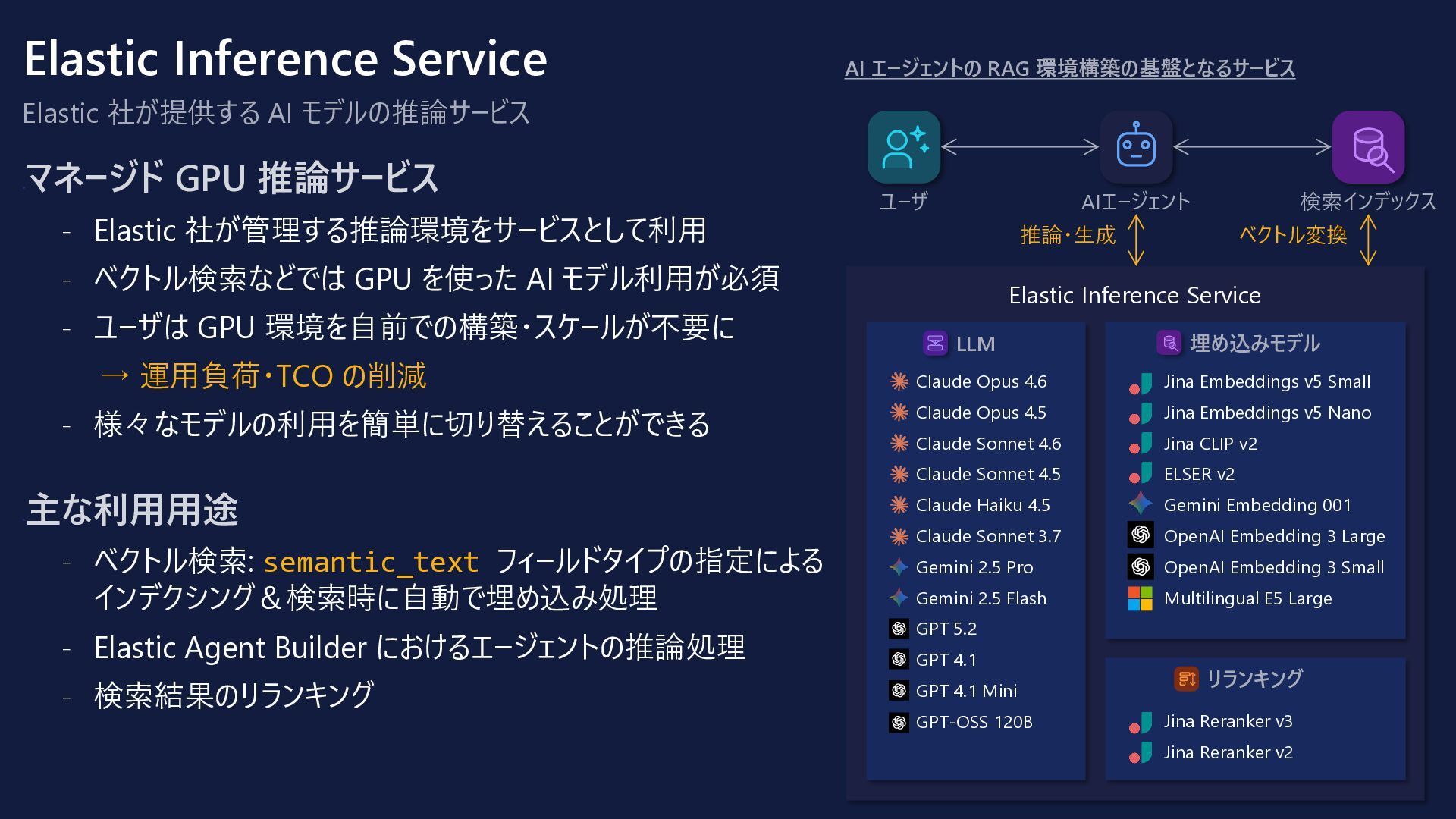1456x819 pixels.
Task: Click the user icon labeled ユーザ
Action: 904,147
